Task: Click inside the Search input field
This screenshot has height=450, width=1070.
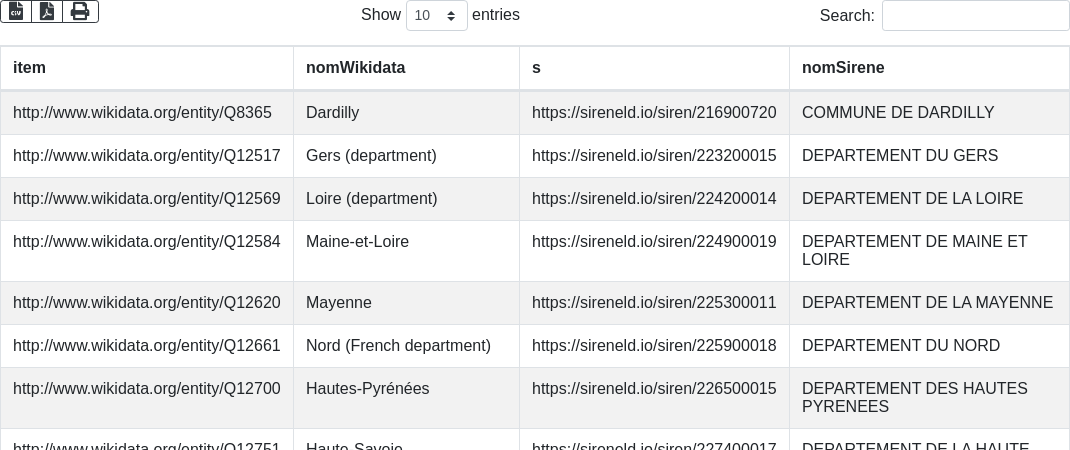Action: [975, 15]
